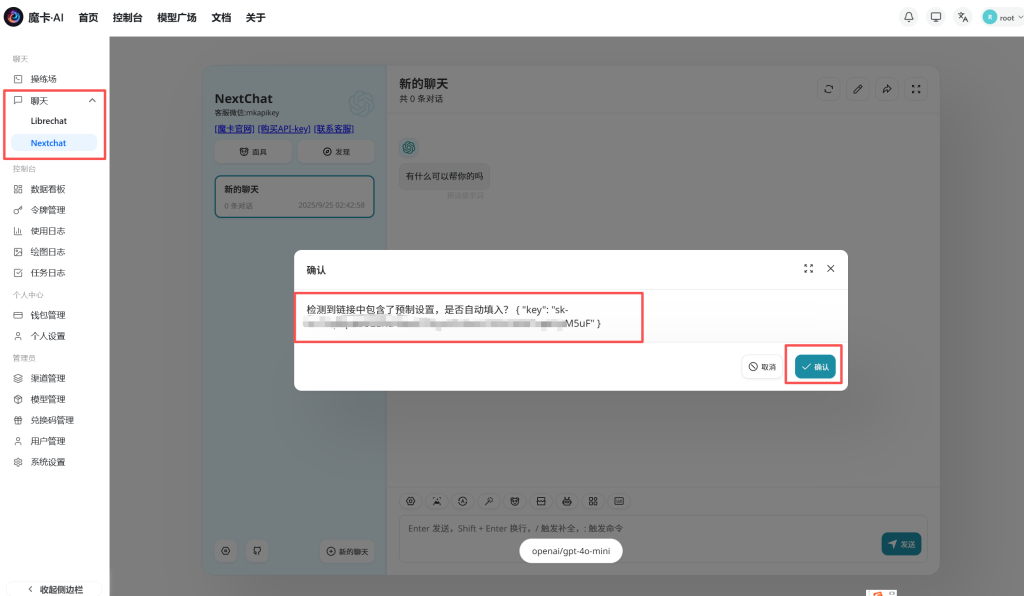Open 钱包管理 in the sidebar
This screenshot has width=1024, height=596.
click(47, 315)
